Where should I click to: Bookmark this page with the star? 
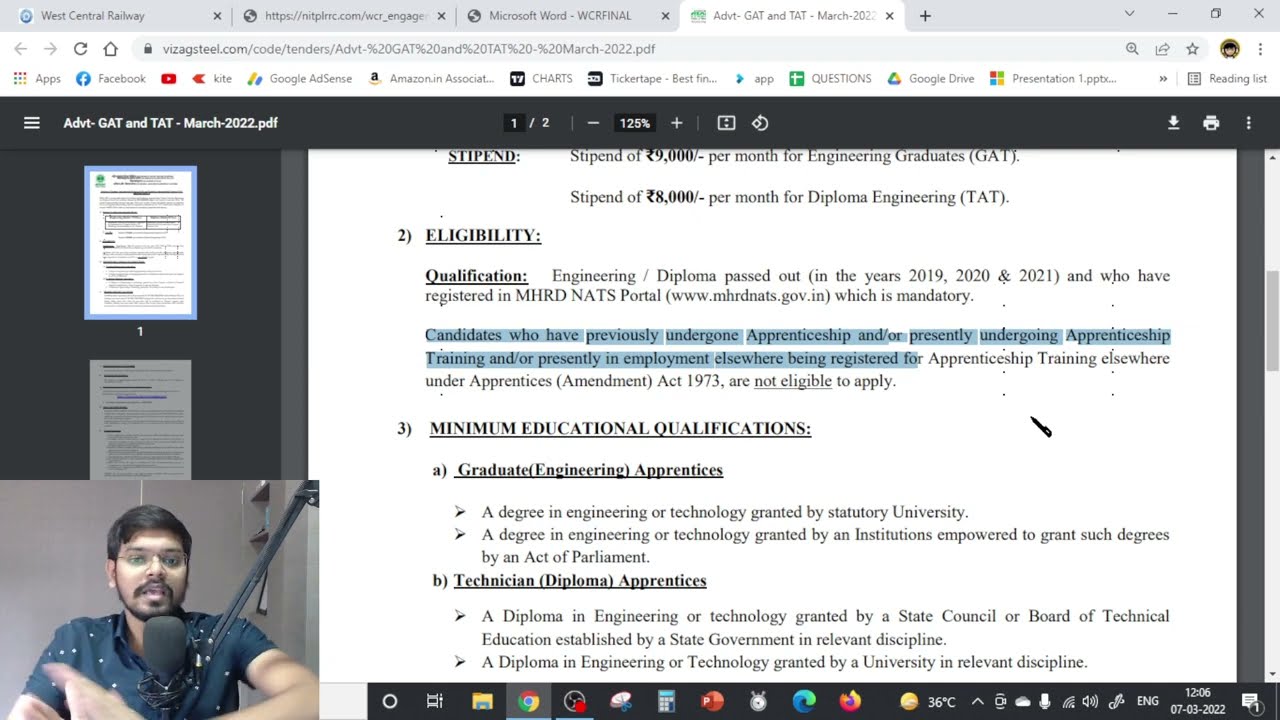(x=1192, y=49)
